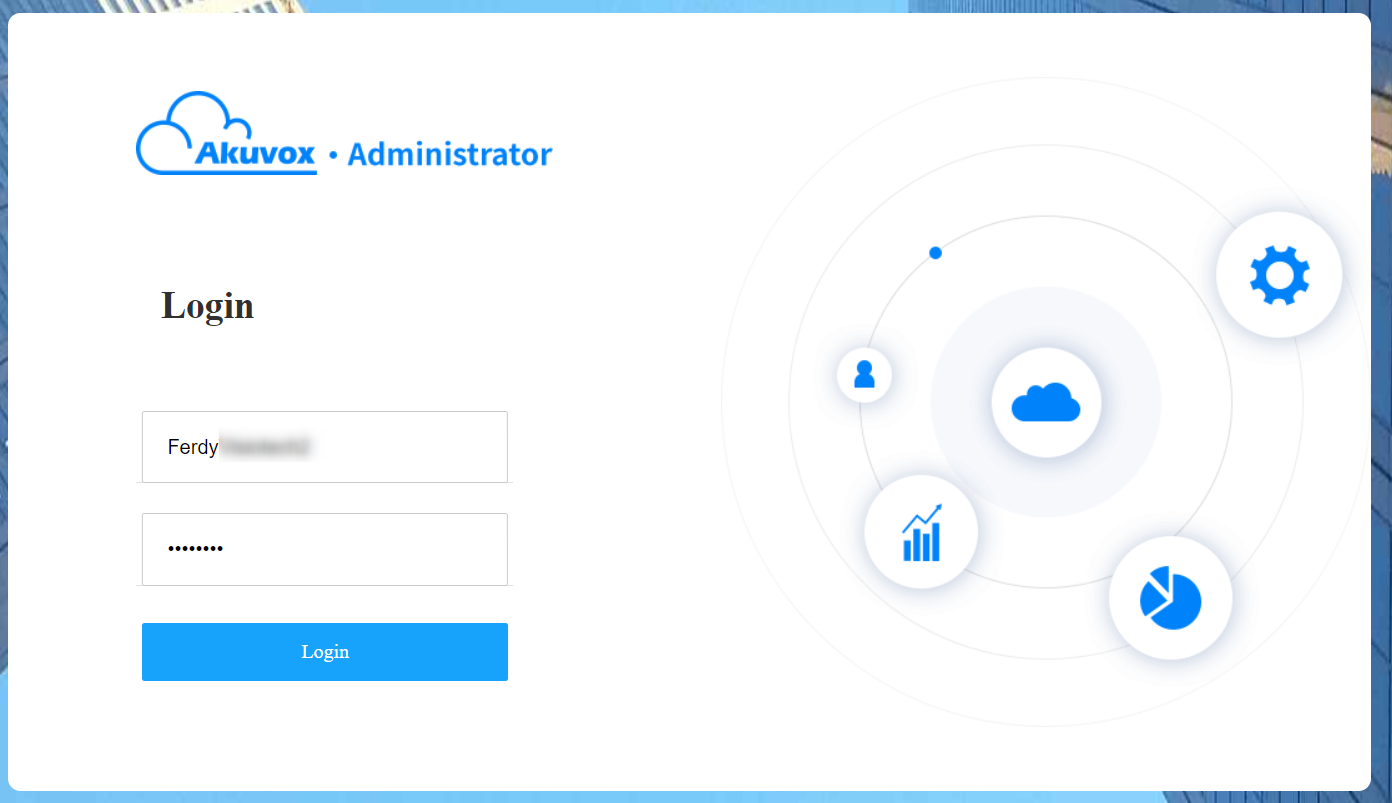Screen dimensions: 1392x803
Task: Select the gear settings icon
Action: (x=1279, y=273)
